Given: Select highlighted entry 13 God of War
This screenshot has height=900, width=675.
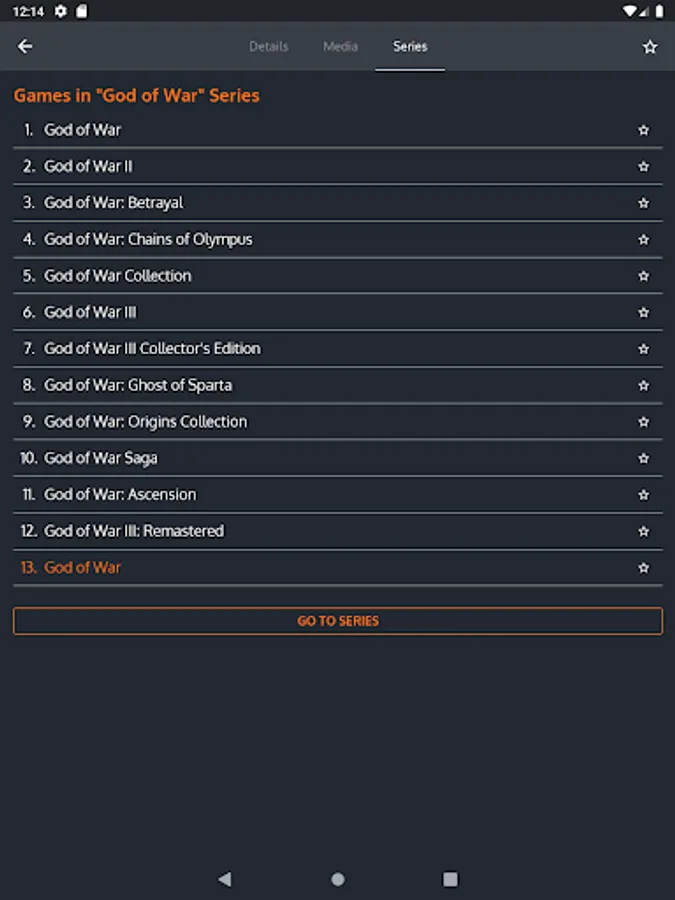Looking at the screenshot, I should point(82,568).
